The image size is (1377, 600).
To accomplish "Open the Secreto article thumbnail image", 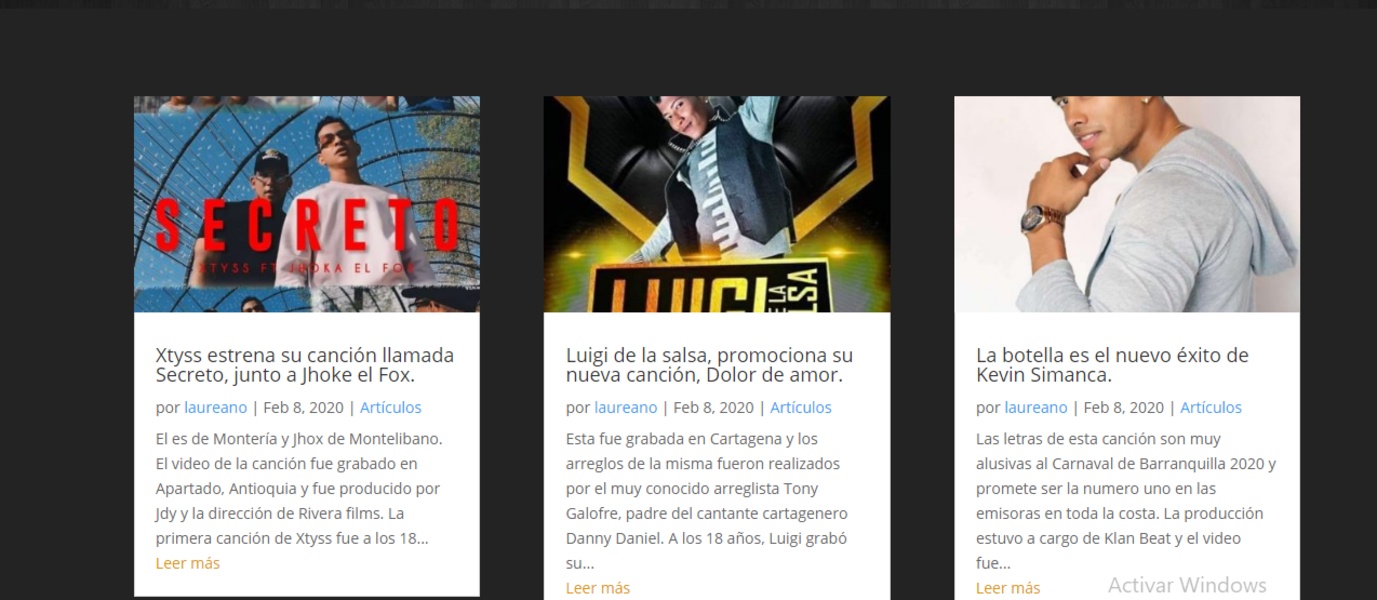I will click(307, 204).
